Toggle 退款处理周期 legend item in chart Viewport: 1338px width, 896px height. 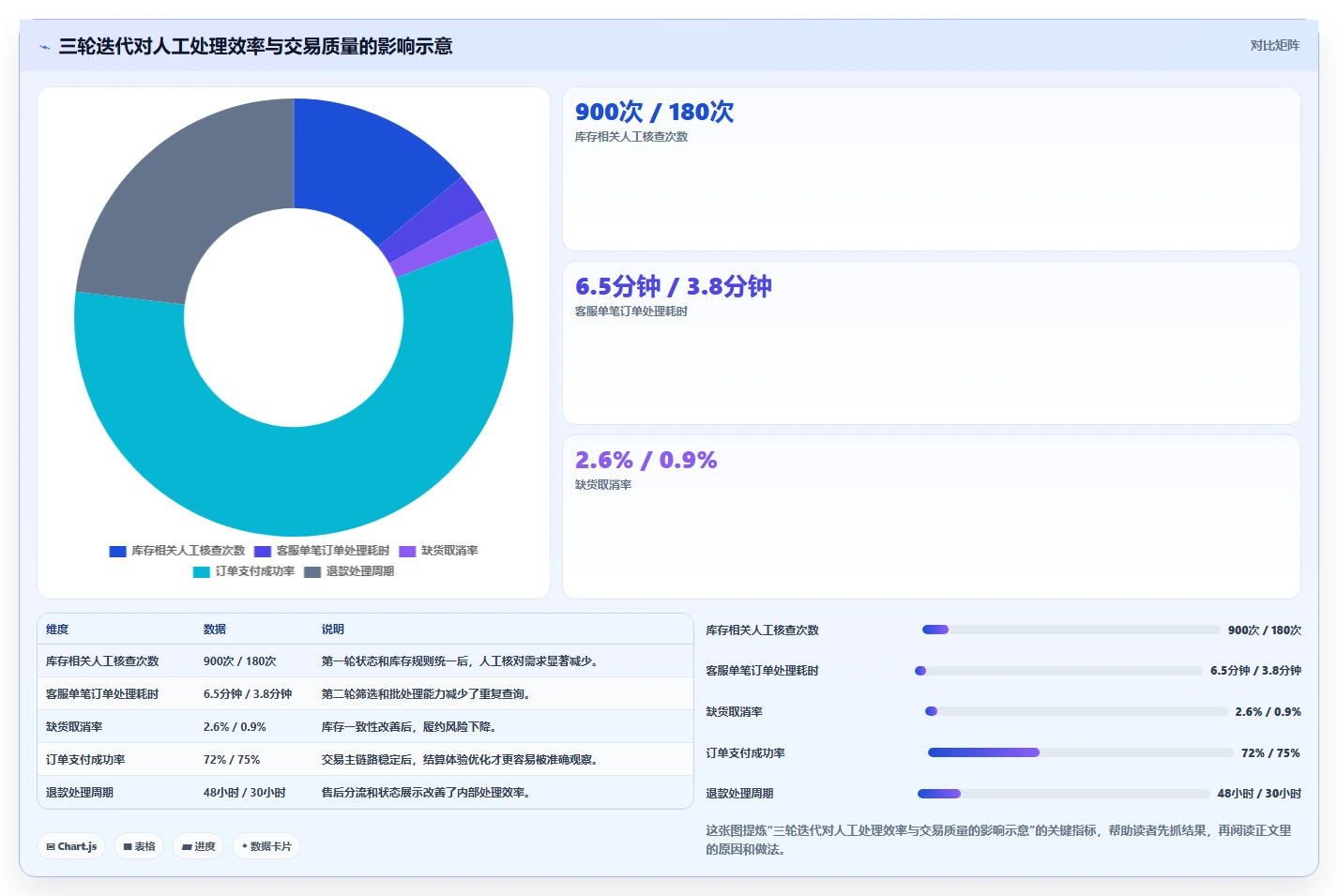349,571
